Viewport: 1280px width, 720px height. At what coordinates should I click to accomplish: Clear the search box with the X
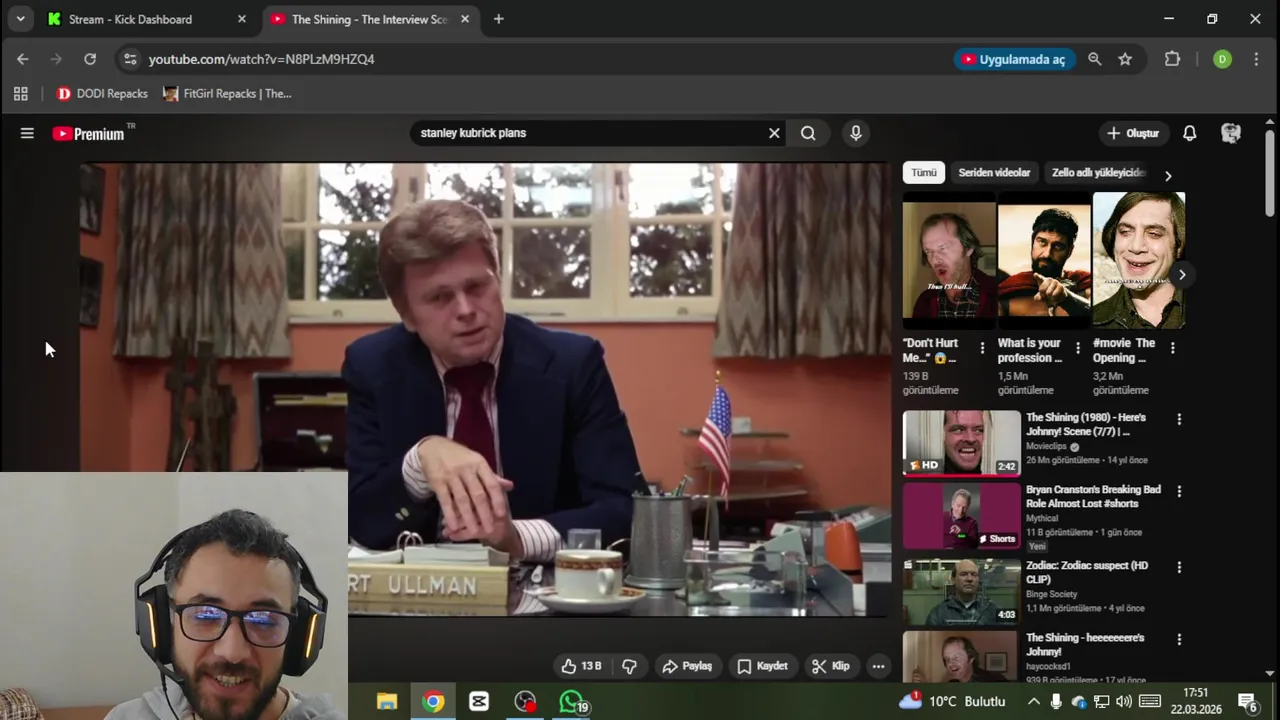click(774, 133)
